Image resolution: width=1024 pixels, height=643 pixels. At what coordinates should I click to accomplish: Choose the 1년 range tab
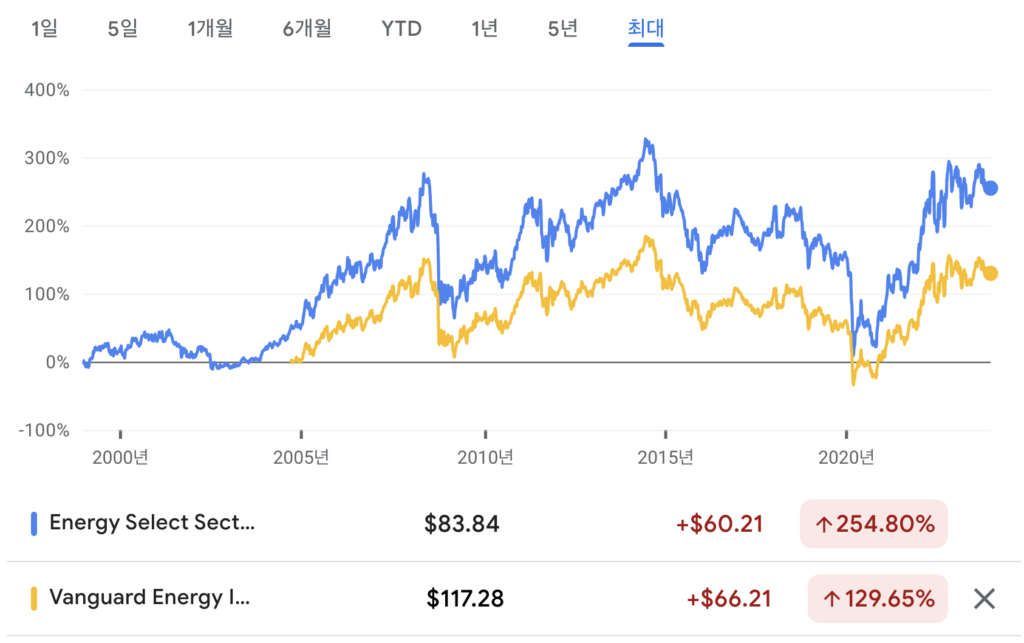(484, 28)
